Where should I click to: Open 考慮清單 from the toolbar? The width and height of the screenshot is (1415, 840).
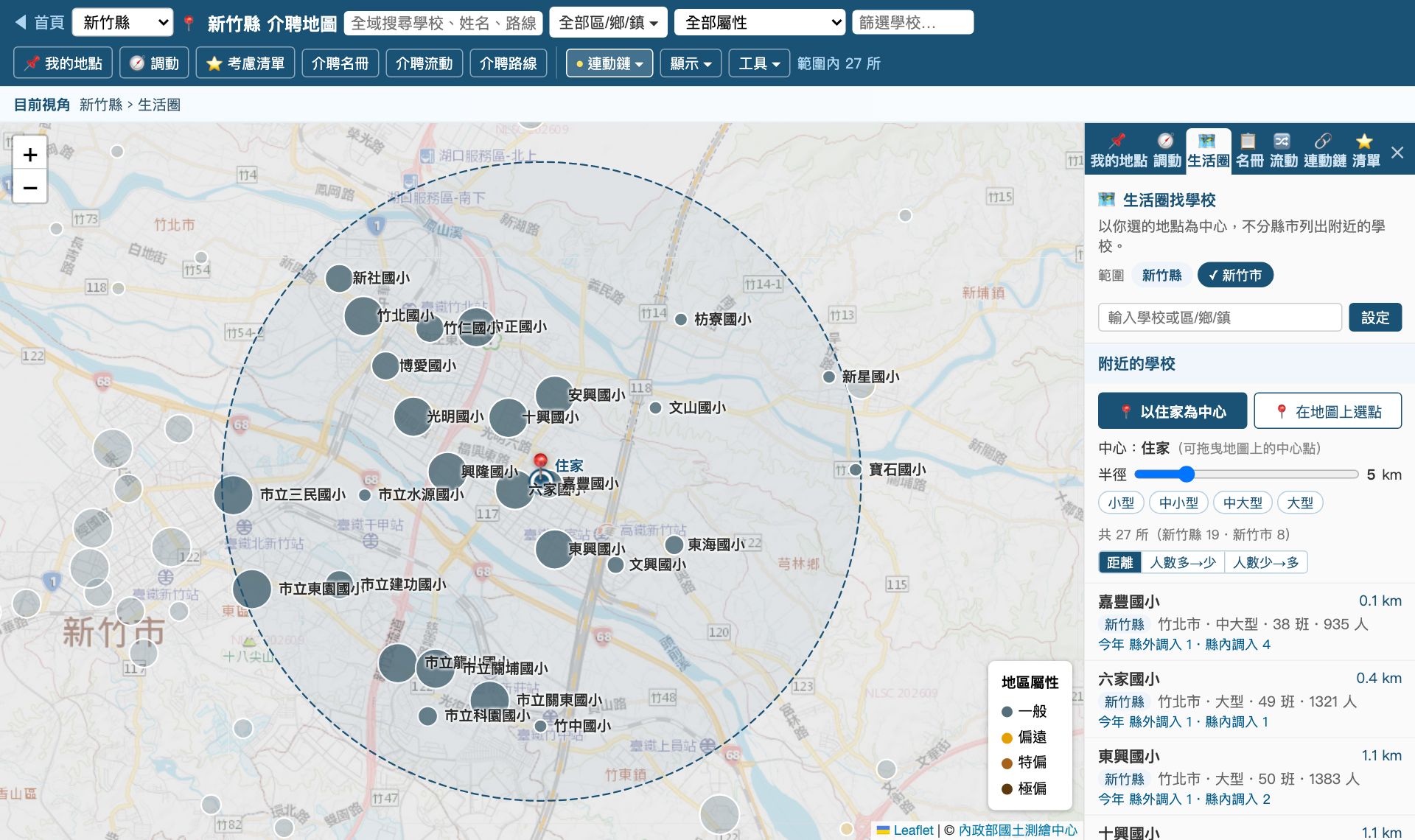click(245, 63)
